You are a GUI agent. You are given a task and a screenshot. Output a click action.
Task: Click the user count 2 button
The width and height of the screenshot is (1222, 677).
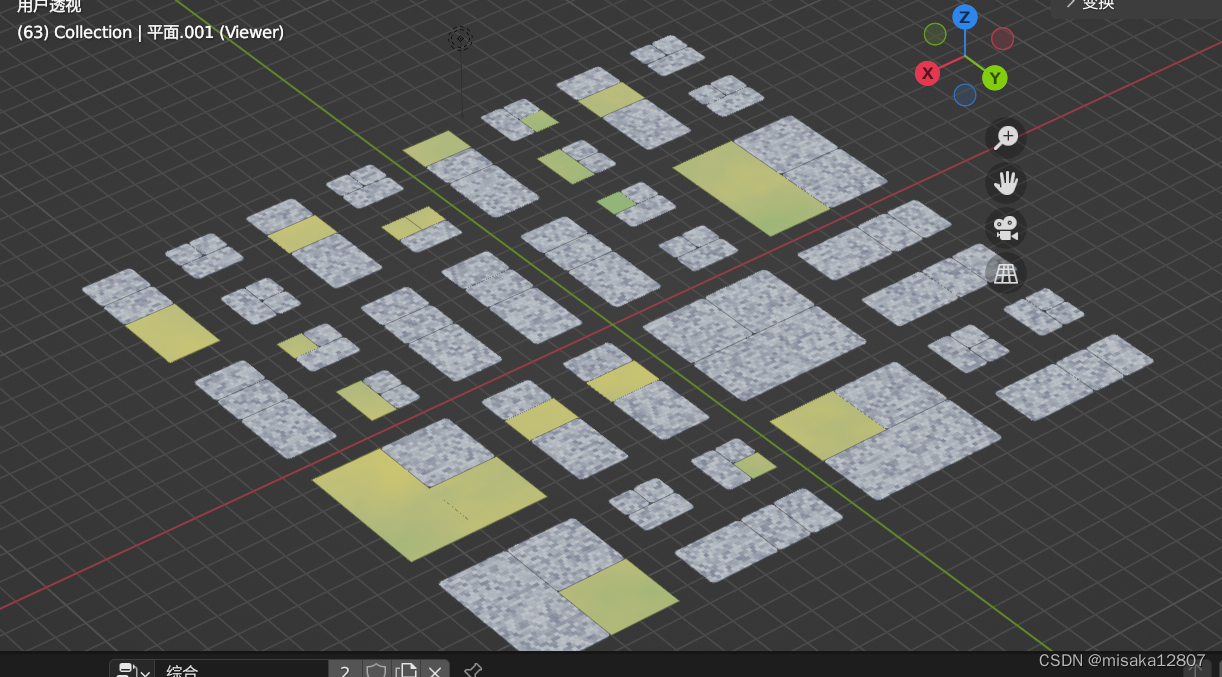click(x=345, y=670)
